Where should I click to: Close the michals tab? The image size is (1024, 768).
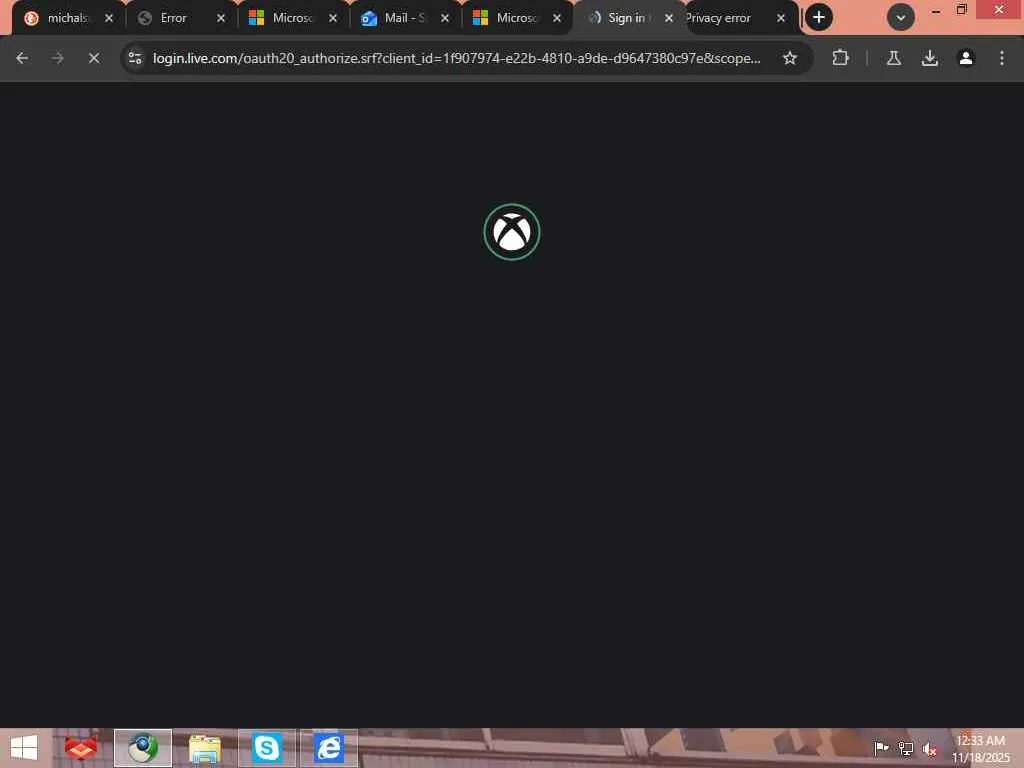click(x=108, y=18)
